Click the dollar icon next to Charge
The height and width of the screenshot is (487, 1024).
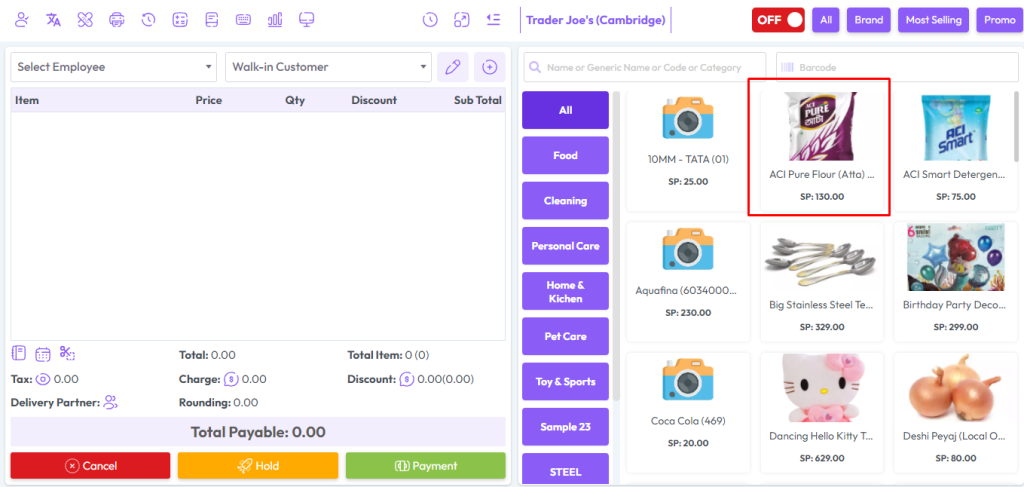[x=231, y=379]
